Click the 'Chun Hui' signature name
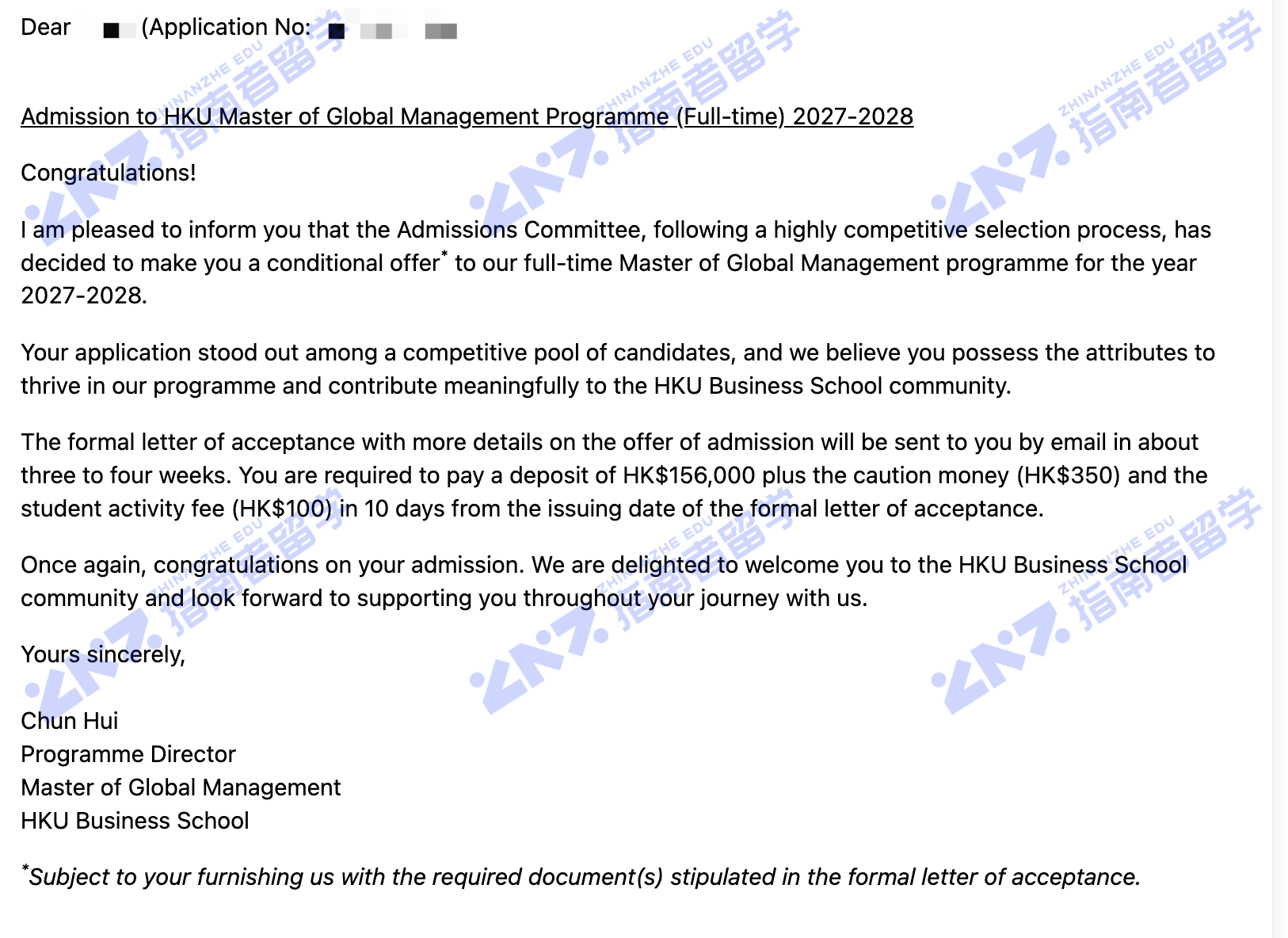This screenshot has width=1288, height=938. point(70,721)
